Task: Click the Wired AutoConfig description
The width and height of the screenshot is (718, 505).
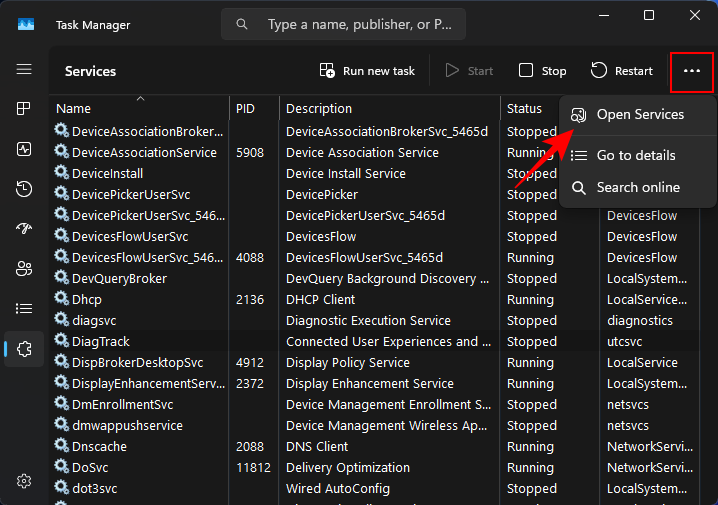Action: 337,489
